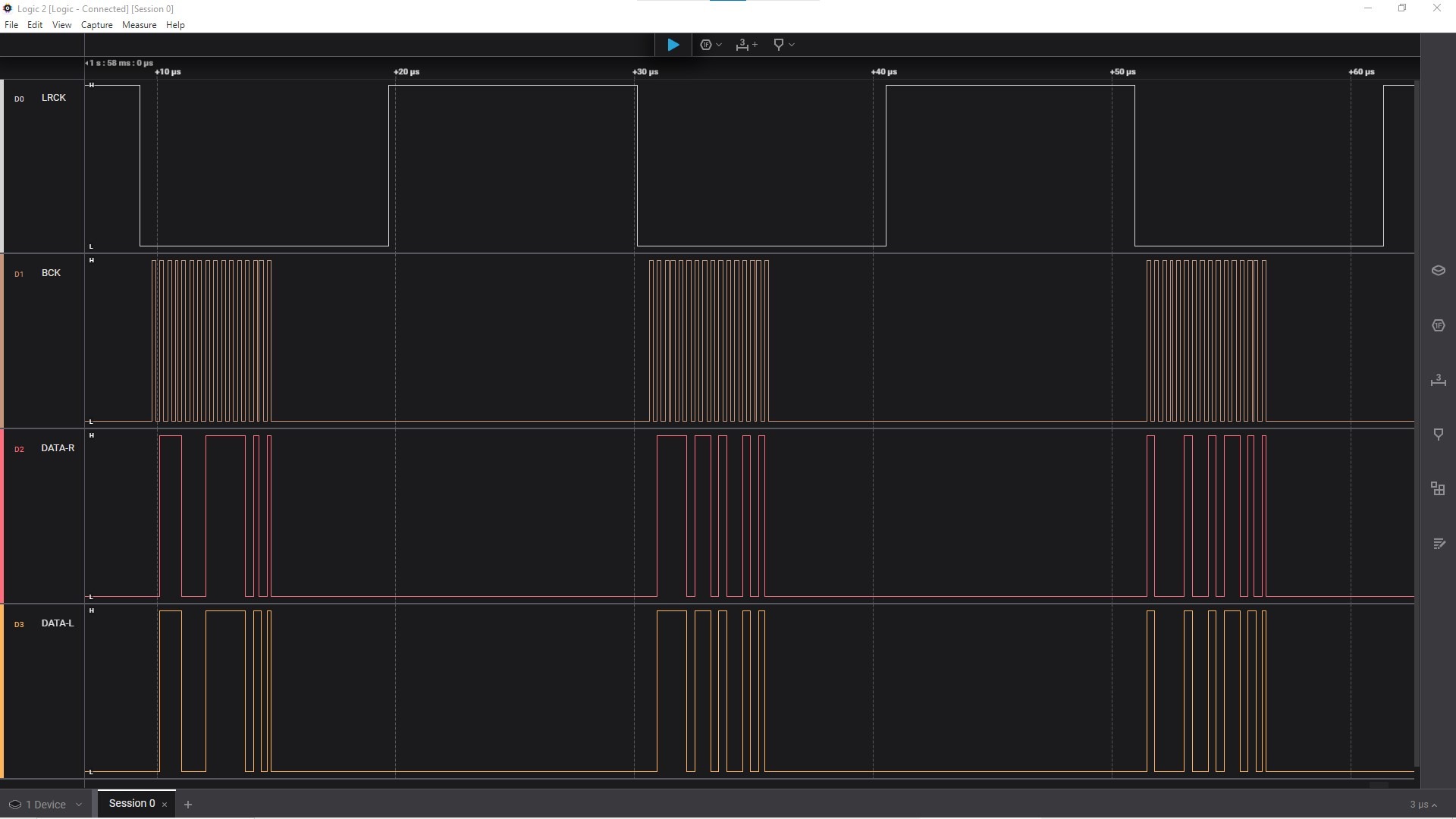1456x819 pixels.
Task: Select the LRCK channel label
Action: (x=54, y=98)
